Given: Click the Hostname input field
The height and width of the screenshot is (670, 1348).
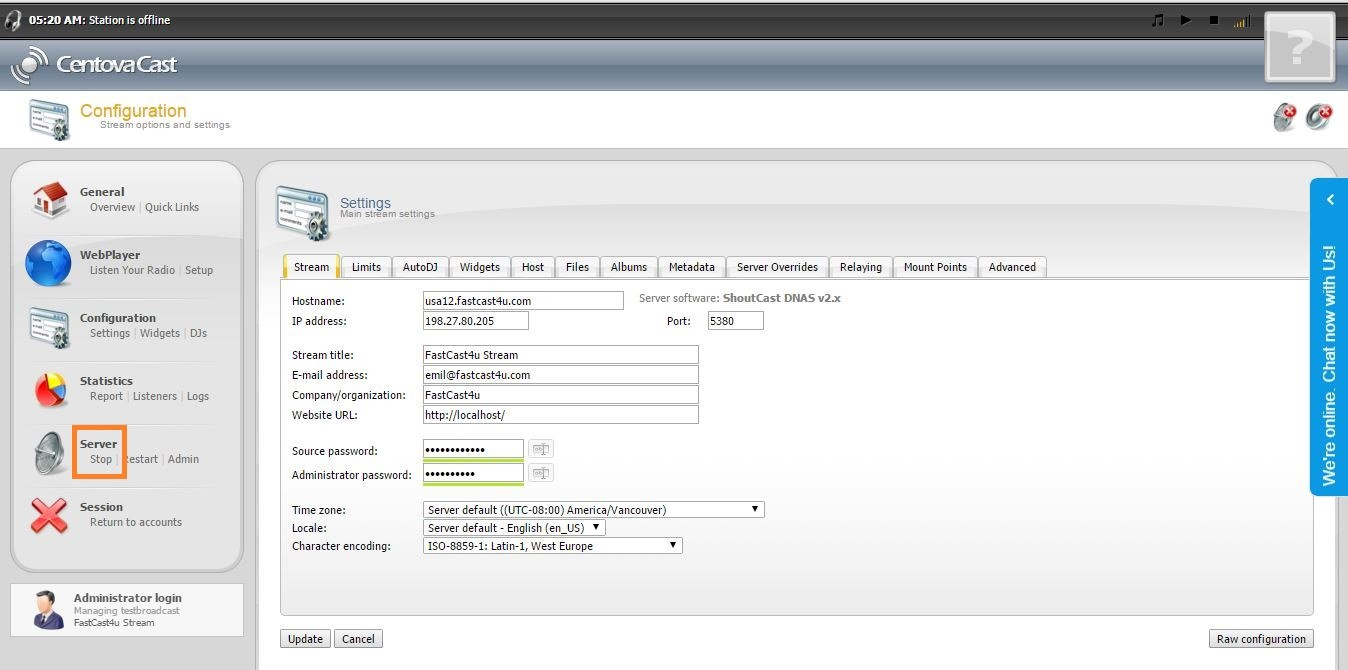Looking at the screenshot, I should point(523,300).
